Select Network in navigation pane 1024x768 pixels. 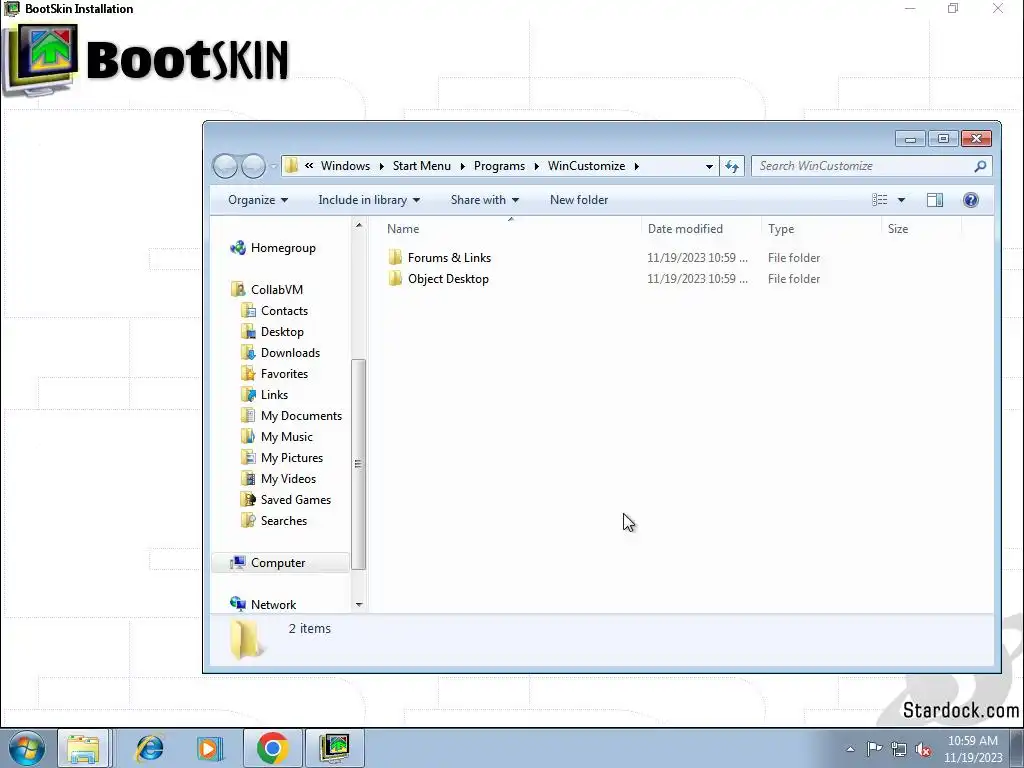coord(273,605)
